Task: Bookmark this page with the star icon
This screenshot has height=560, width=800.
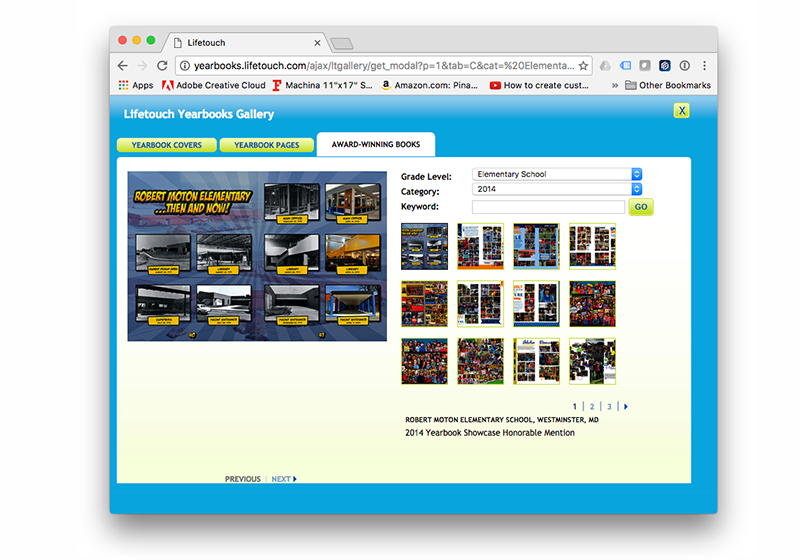Action: [x=583, y=66]
